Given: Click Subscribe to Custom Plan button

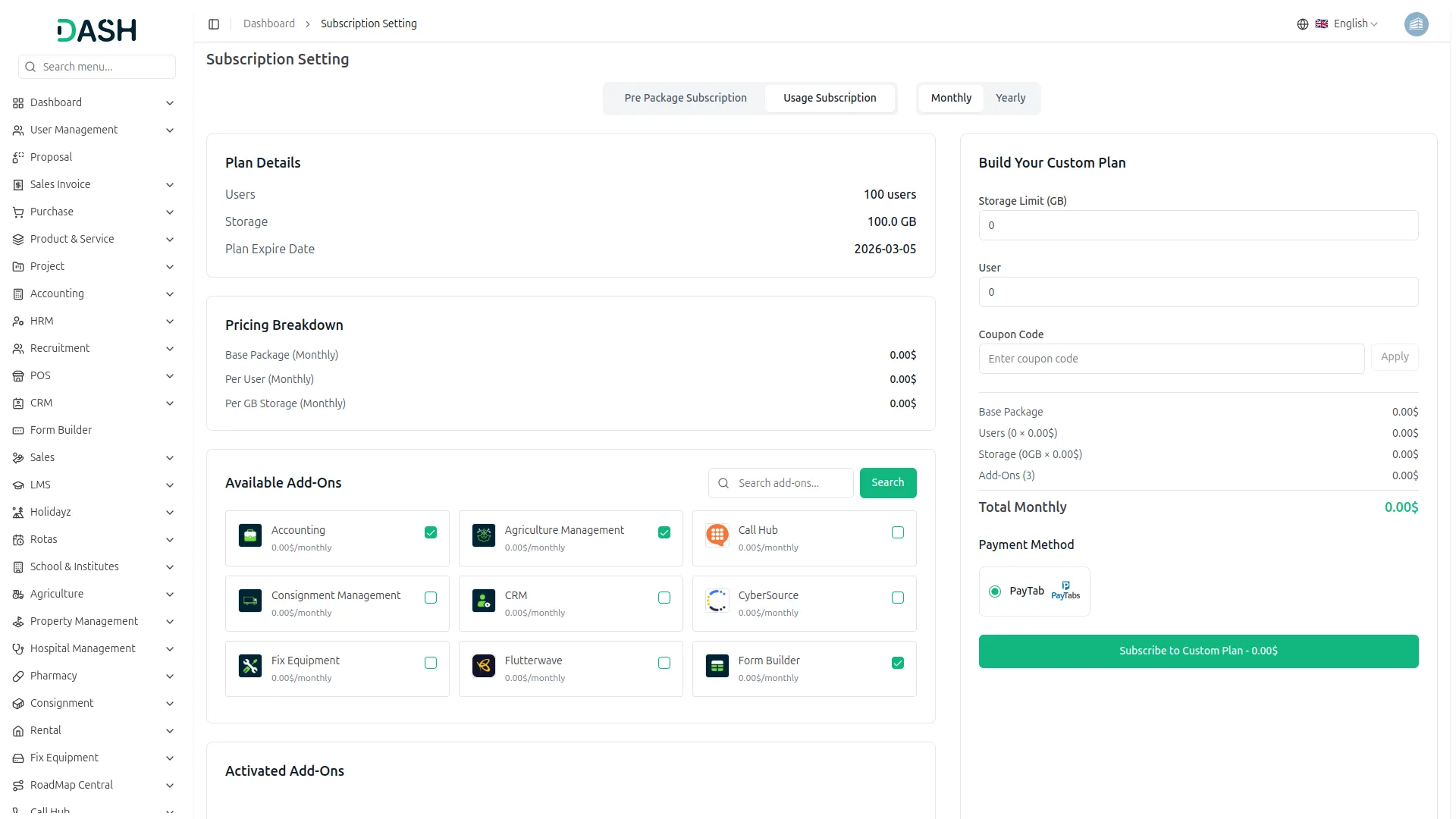Looking at the screenshot, I should [1198, 651].
